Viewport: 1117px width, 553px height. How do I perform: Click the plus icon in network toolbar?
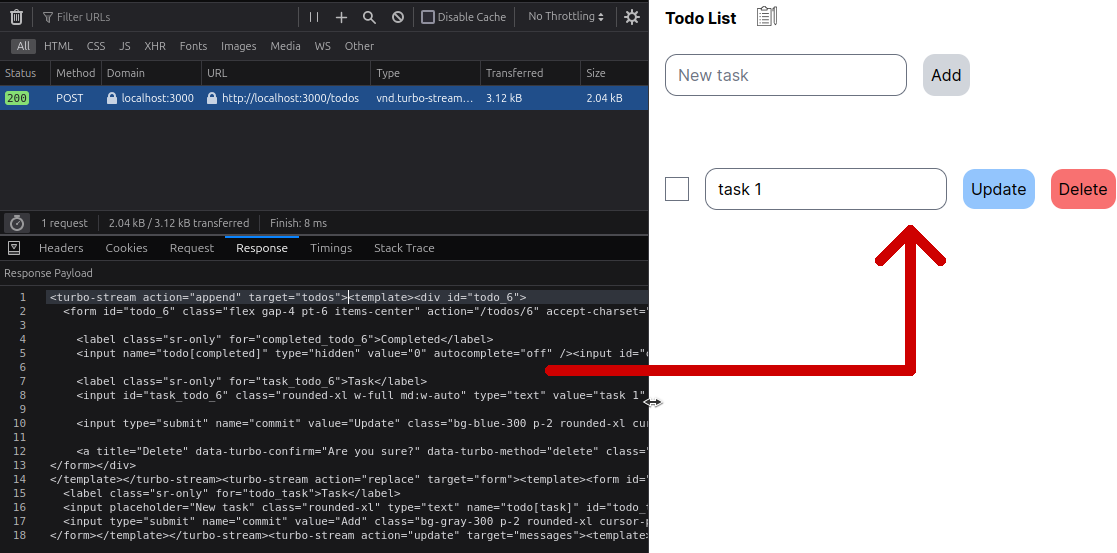[341, 17]
